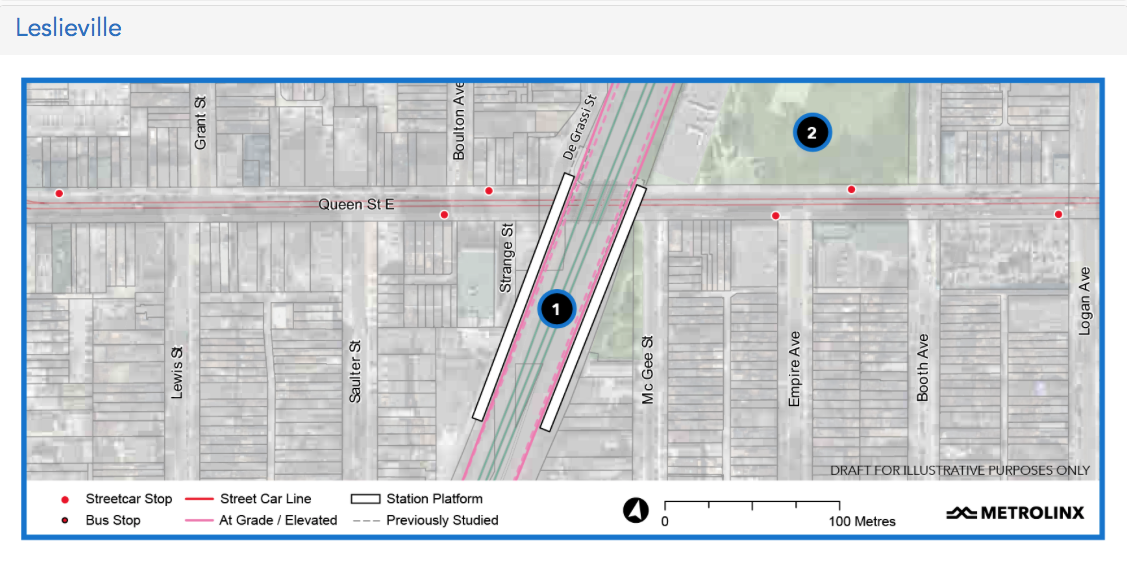Viewport: 1127px width, 566px height.
Task: Click the Previously Studied legend text
Action: [442, 521]
